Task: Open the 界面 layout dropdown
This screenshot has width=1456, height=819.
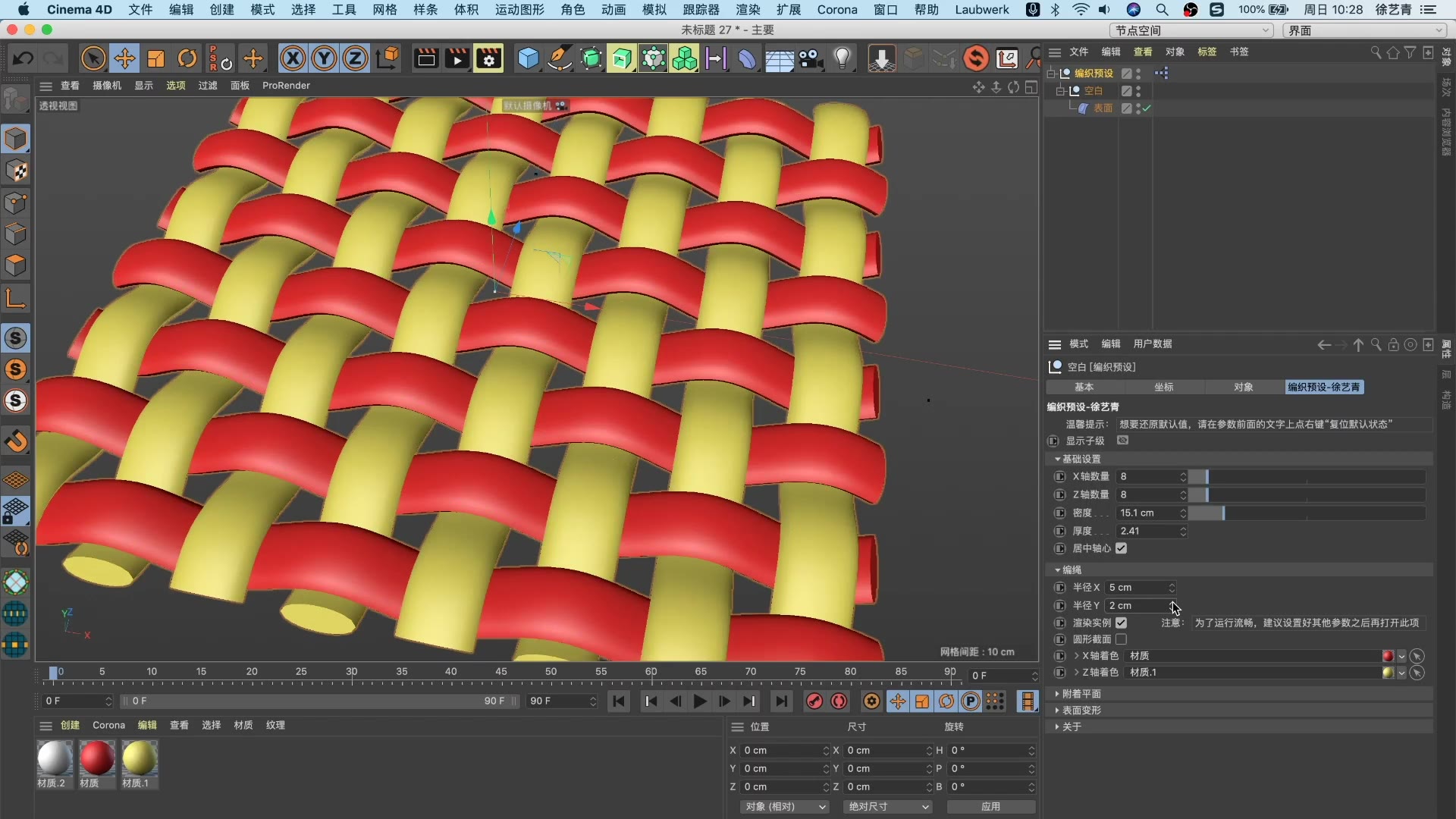Action: pyautogui.click(x=1365, y=31)
